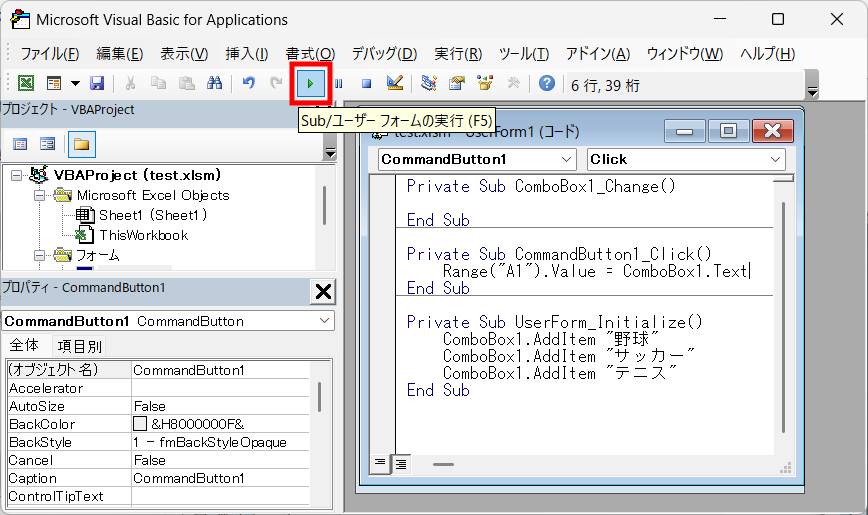Collapse the フォーム folder node
The image size is (868, 515).
[x=39, y=256]
